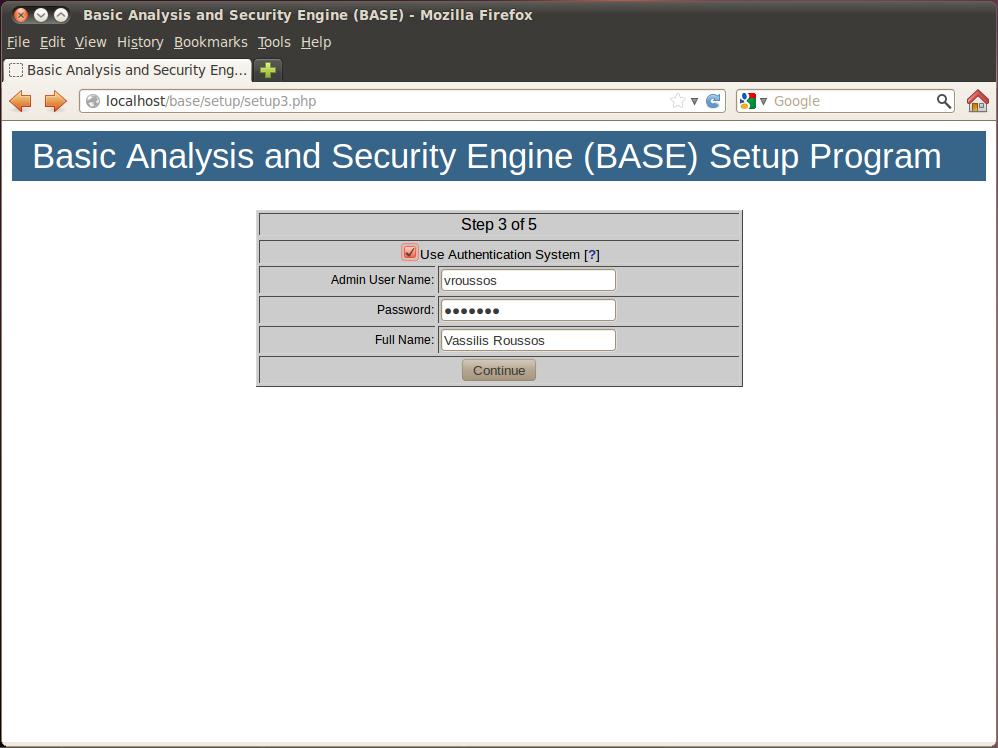Image resolution: width=998 pixels, height=748 pixels.
Task: Open the [?] authentication help link
Action: point(592,255)
